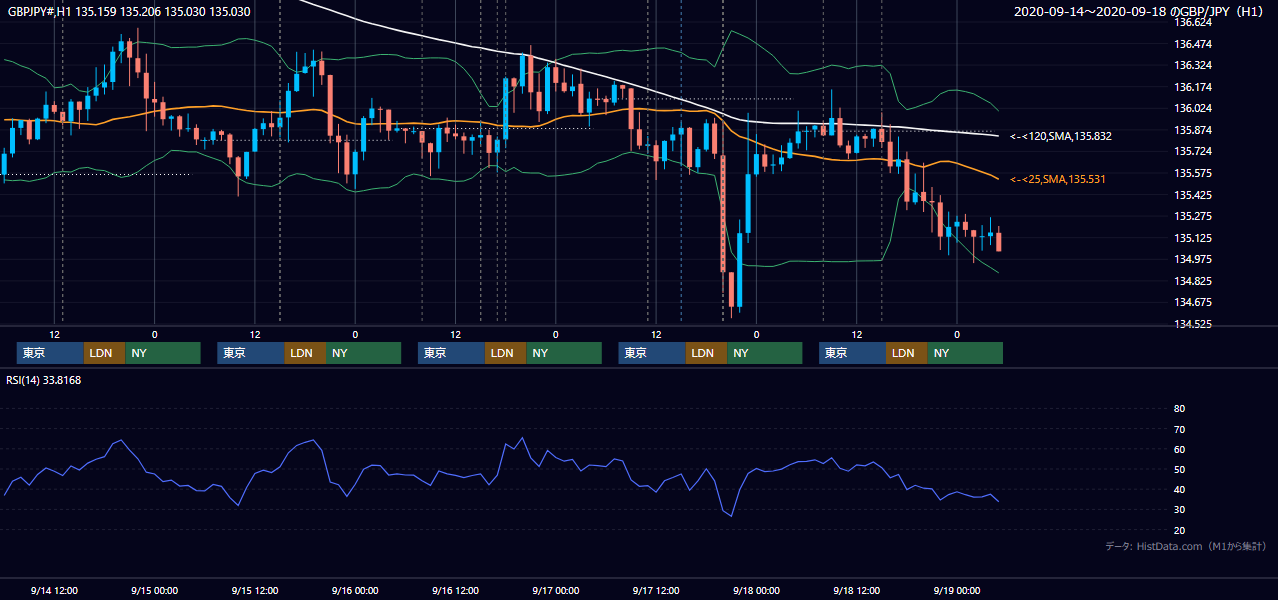This screenshot has width=1278, height=600.
Task: Click the 9/18 12:00 date label
Action: click(856, 590)
